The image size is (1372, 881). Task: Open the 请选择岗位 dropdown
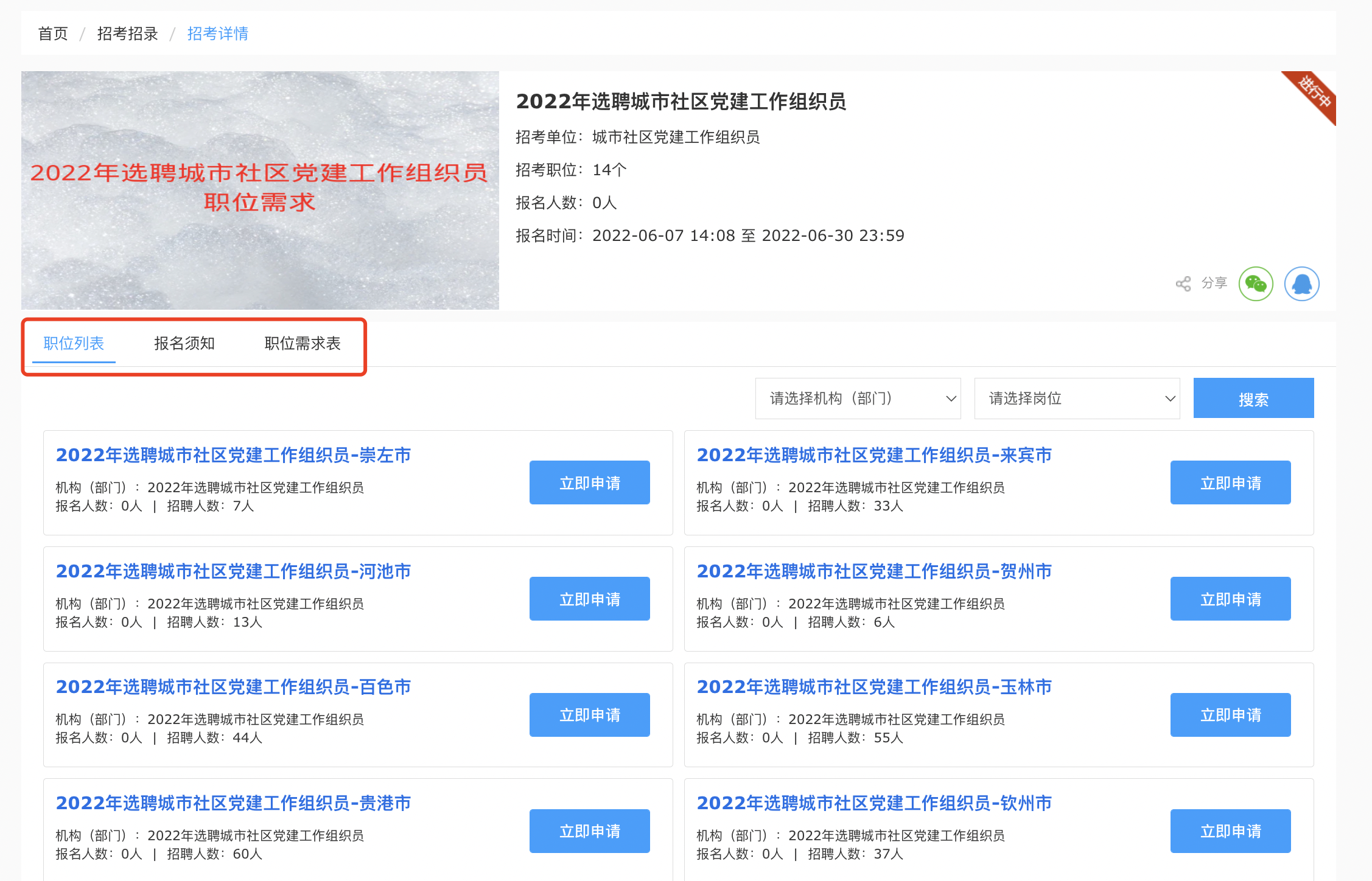pyautogui.click(x=1077, y=399)
